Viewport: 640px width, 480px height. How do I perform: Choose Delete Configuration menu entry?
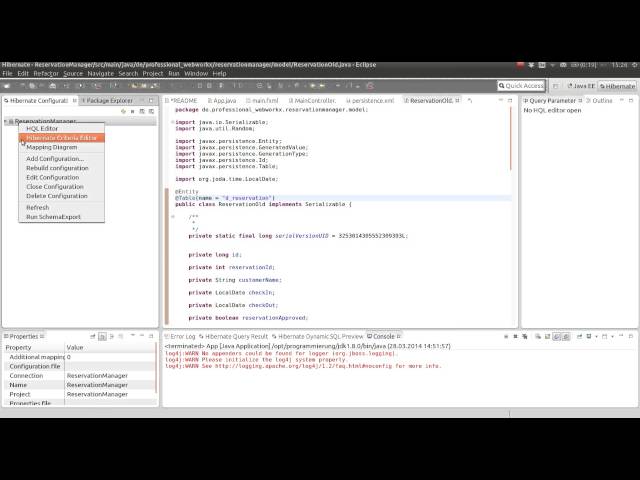tap(57, 196)
